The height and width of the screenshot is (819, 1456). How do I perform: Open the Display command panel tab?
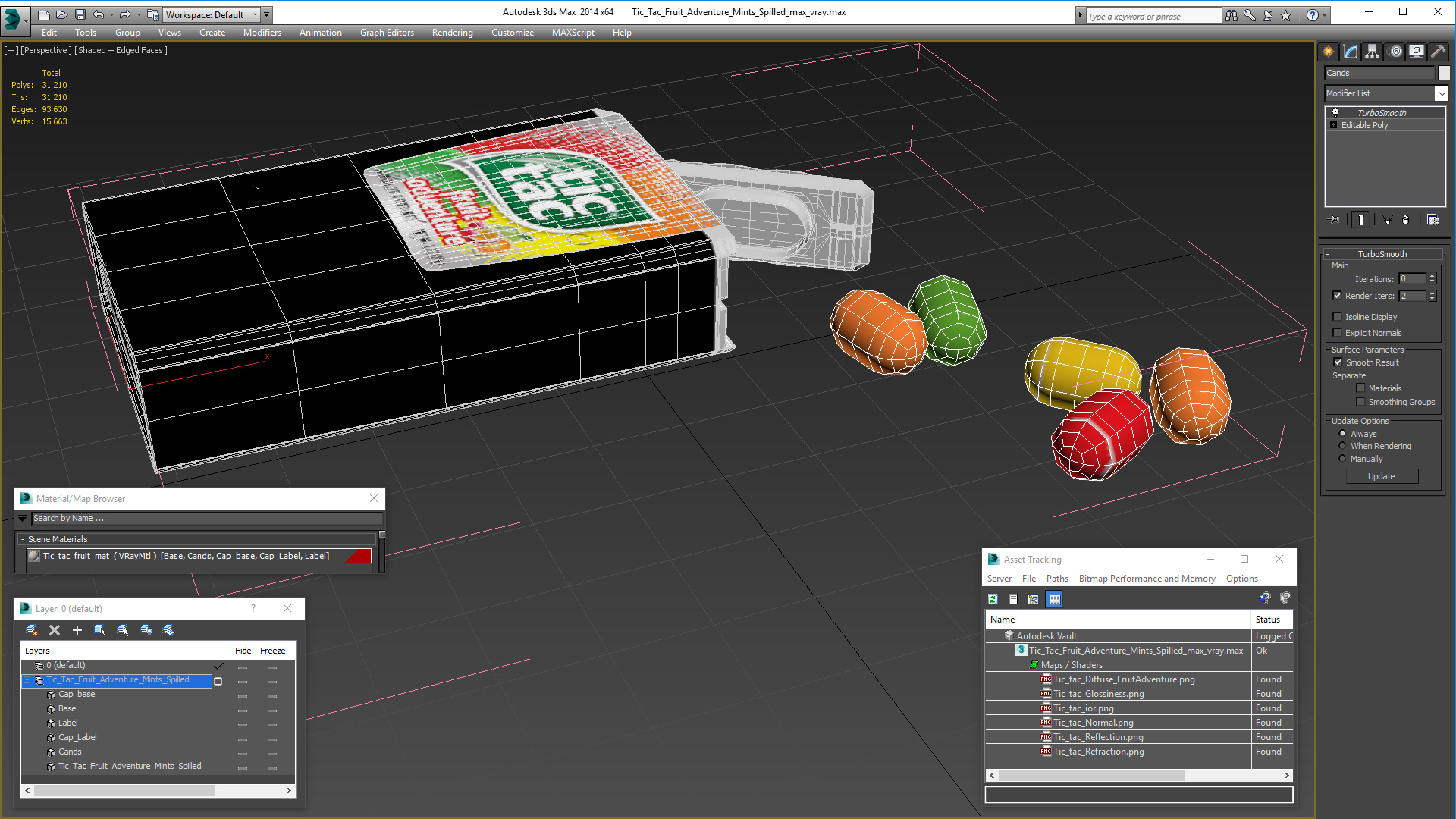(1416, 52)
